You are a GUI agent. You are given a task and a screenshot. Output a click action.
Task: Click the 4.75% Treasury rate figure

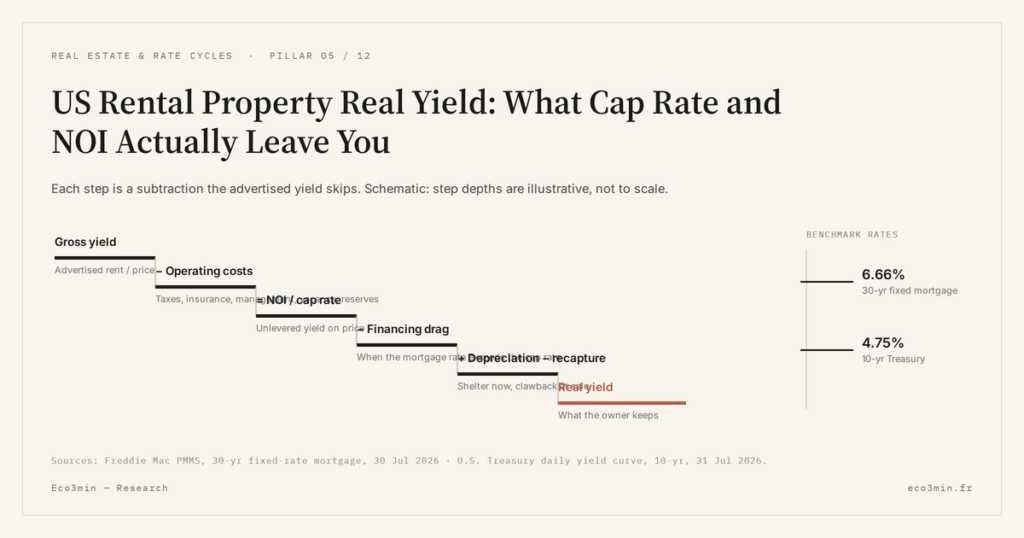click(883, 343)
